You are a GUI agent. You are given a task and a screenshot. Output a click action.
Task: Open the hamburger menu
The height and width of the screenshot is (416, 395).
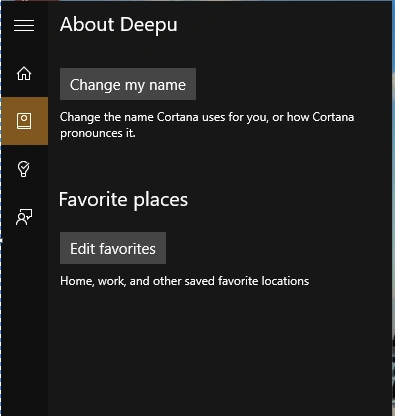click(24, 26)
